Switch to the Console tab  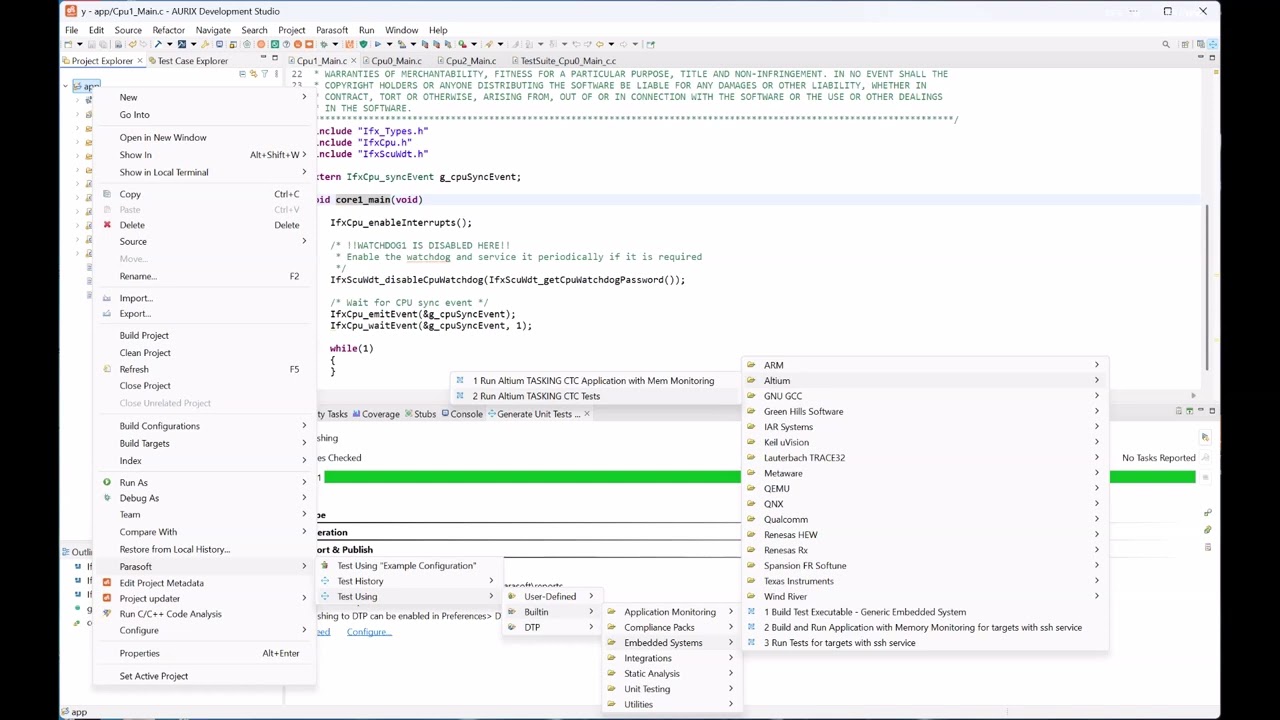(460, 414)
